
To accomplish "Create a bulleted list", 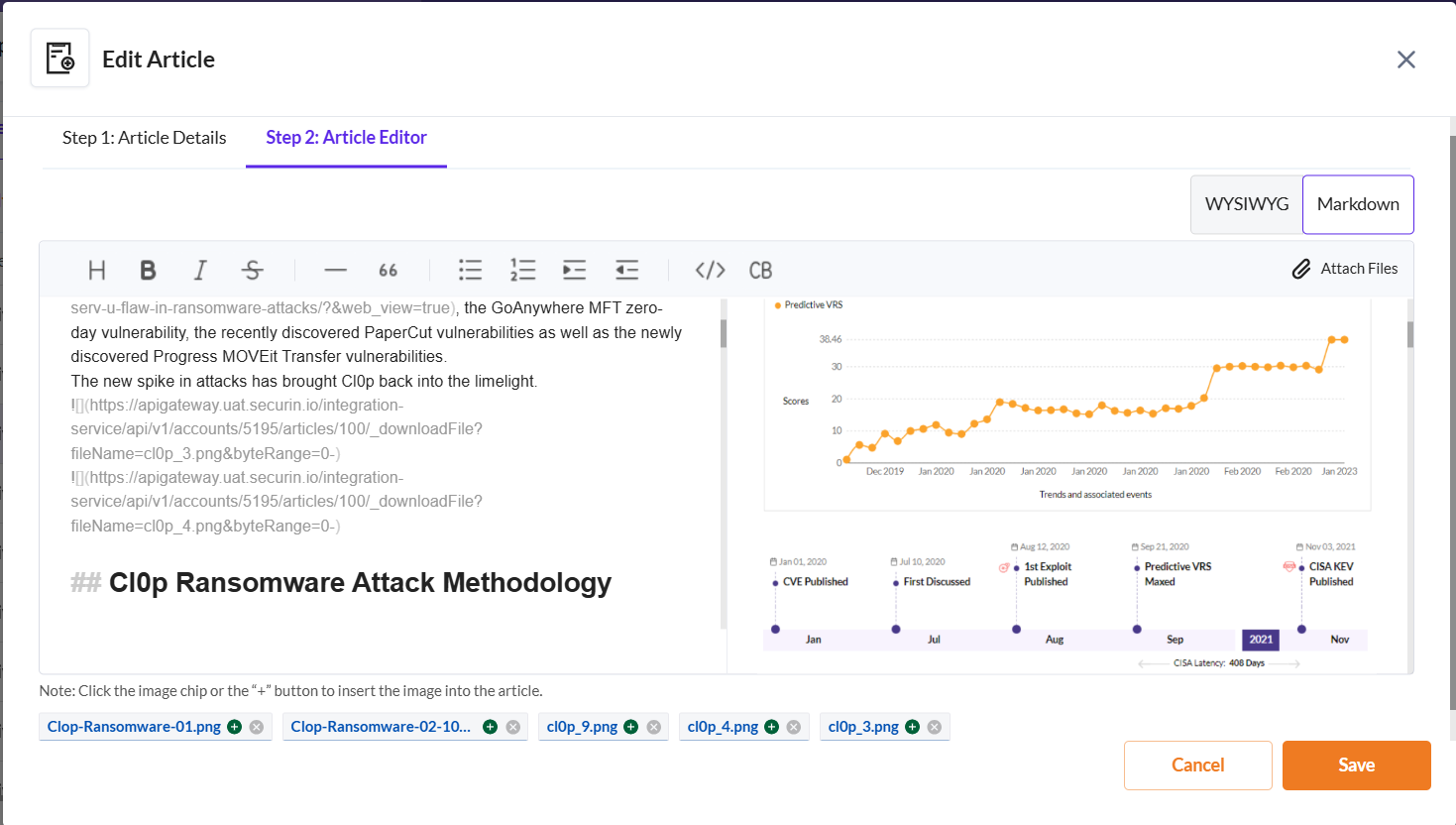I will (x=471, y=270).
